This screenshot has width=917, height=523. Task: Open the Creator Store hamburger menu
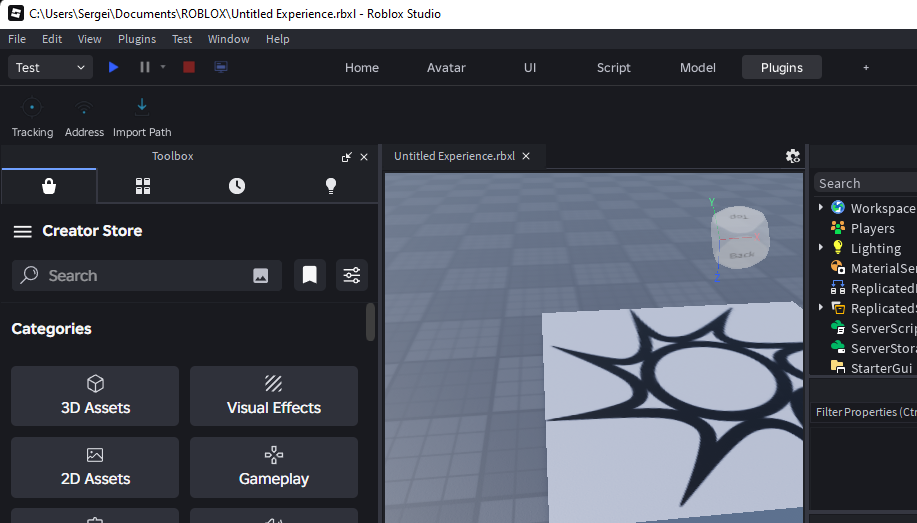click(x=23, y=232)
